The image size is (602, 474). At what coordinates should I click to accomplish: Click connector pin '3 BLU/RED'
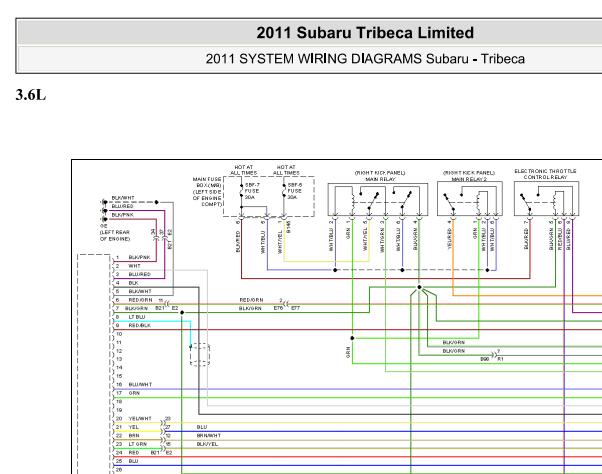click(133, 274)
